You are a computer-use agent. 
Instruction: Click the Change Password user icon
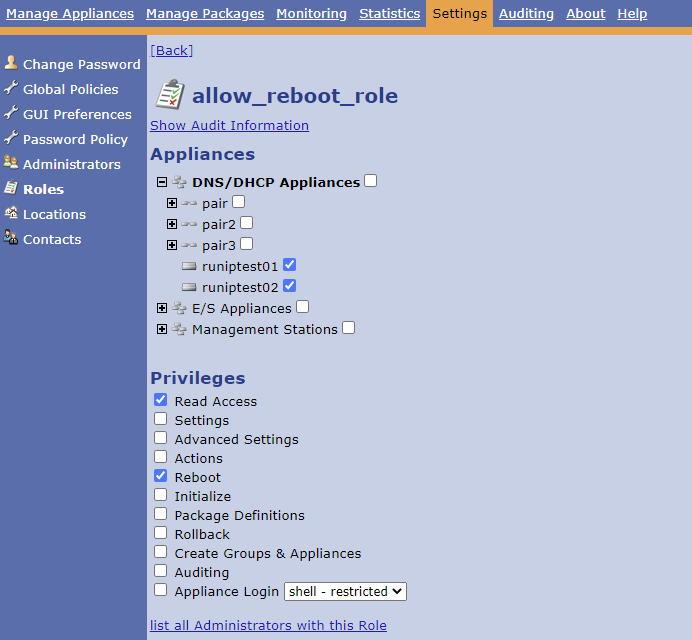[11, 63]
